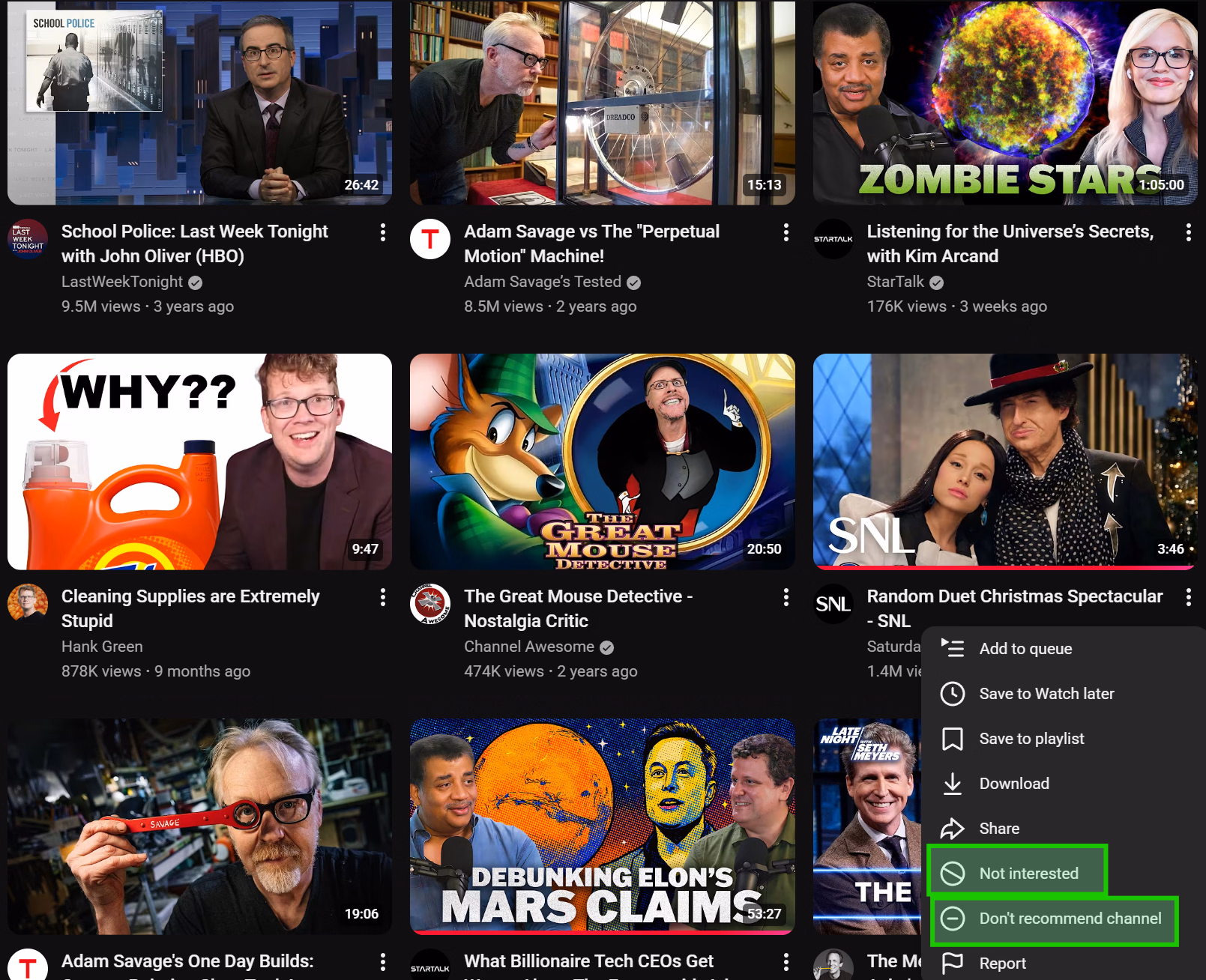Select Add to queue from the menu
The image size is (1206, 980).
(x=1025, y=649)
